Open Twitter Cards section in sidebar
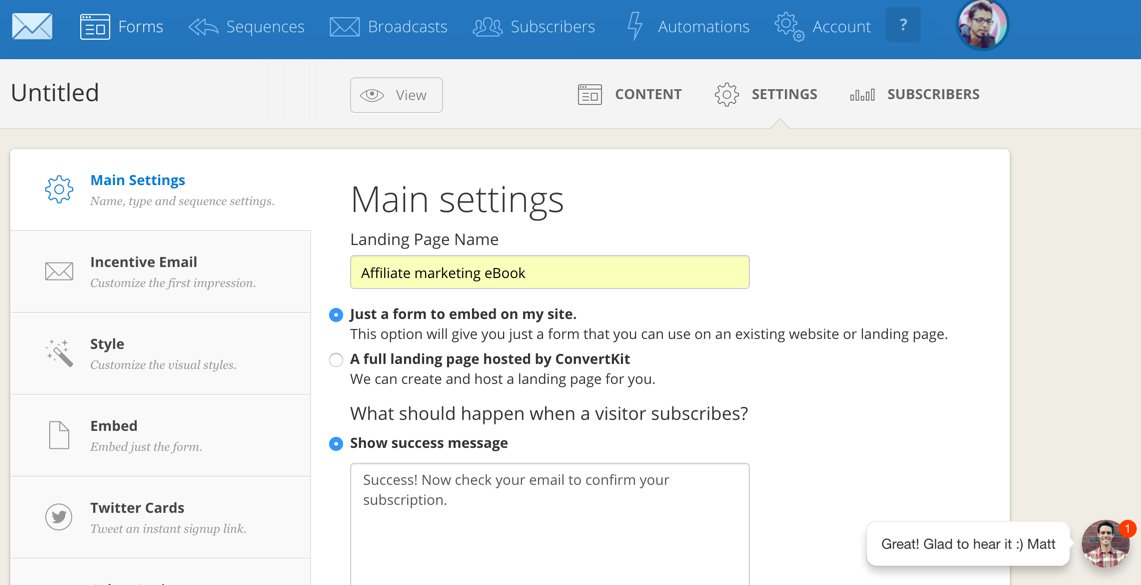Image resolution: width=1141 pixels, height=585 pixels. coord(160,517)
